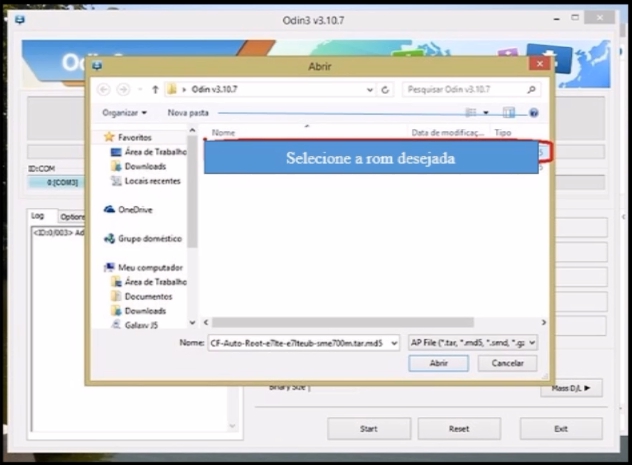Sort by Tipo column
Image resolution: width=632 pixels, height=465 pixels.
tap(503, 133)
